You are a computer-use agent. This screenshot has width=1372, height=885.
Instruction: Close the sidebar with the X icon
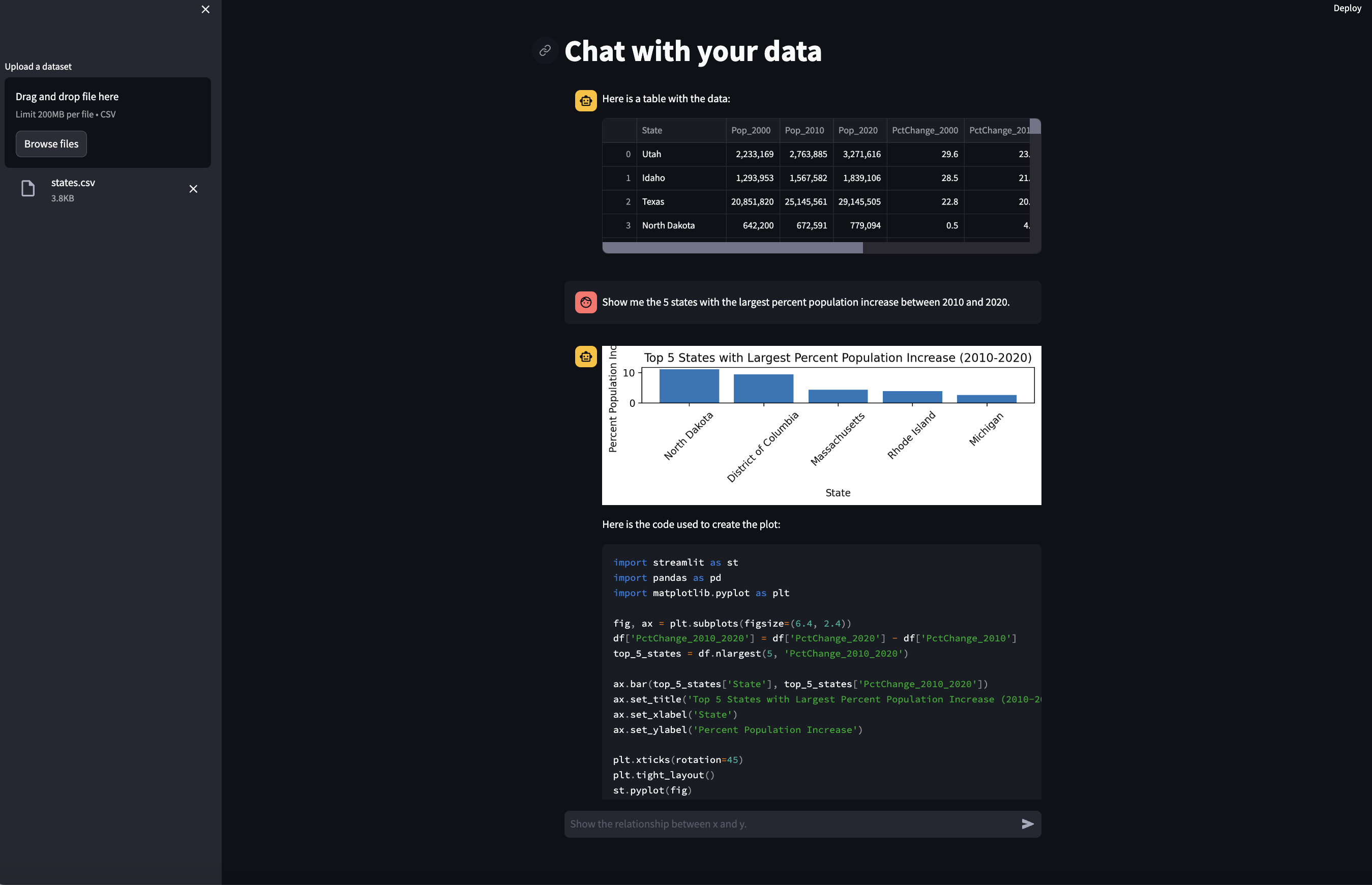[205, 9]
